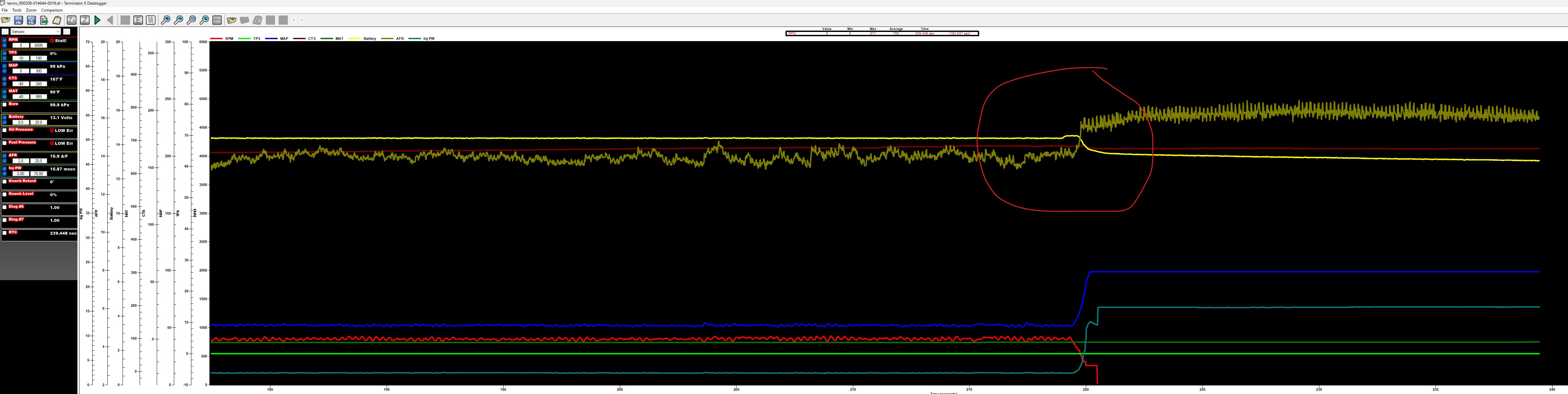Click the Save As floppy-plus icon
Viewport: 1568px width, 394px height.
coord(31,20)
